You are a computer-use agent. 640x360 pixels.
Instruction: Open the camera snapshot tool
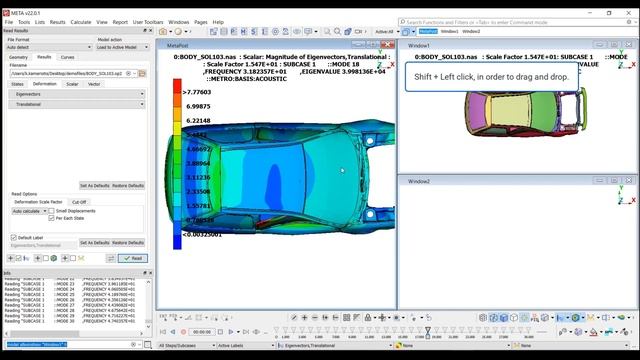tap(163, 31)
